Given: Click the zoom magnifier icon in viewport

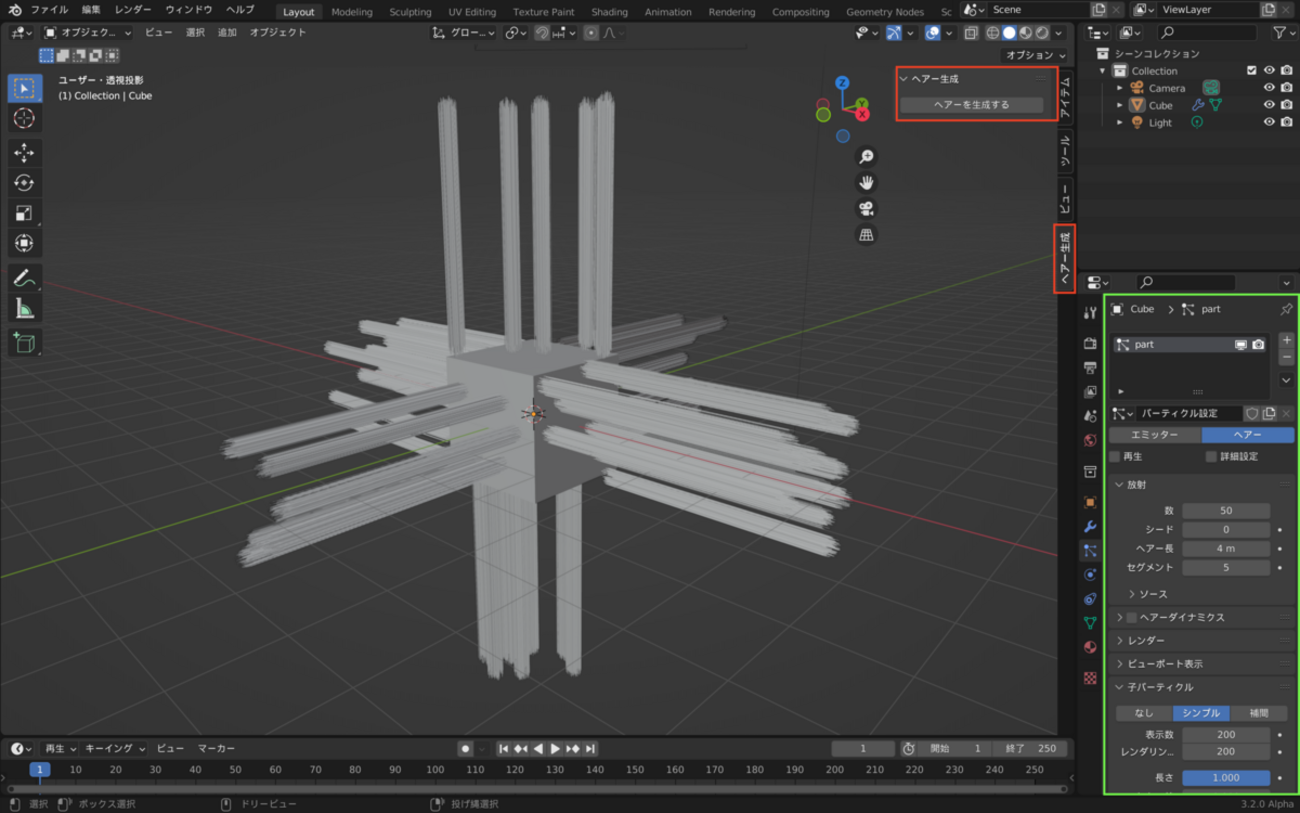Looking at the screenshot, I should click(866, 157).
